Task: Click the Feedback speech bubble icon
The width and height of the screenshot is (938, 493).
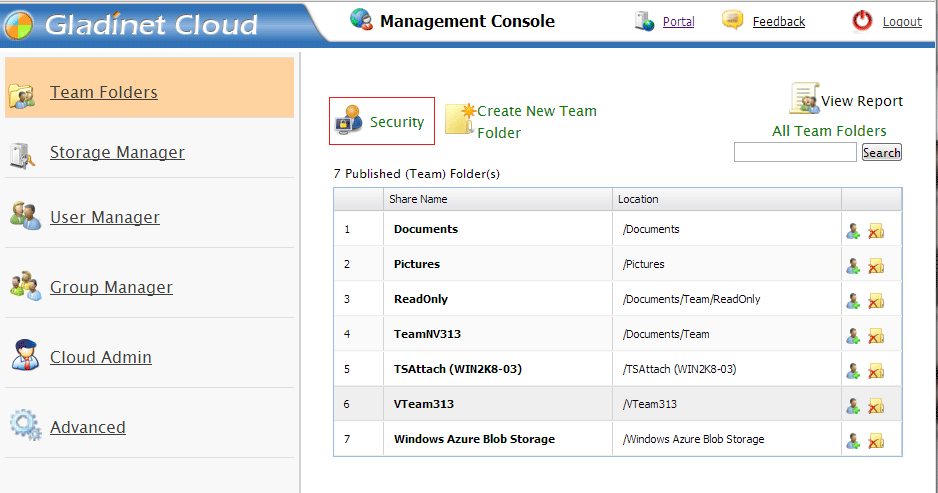Action: click(733, 21)
